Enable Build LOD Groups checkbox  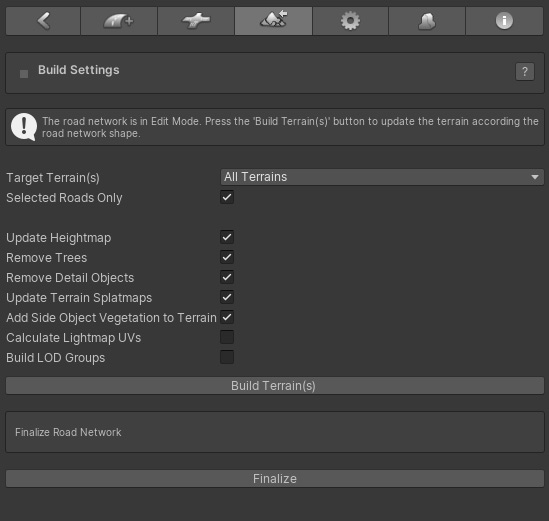click(x=227, y=357)
